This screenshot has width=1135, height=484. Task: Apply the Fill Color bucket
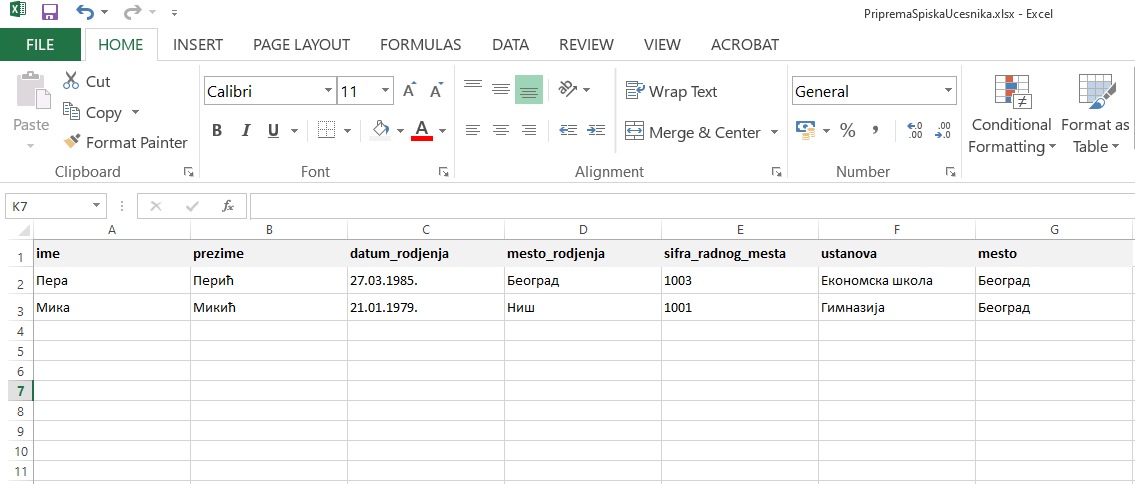(380, 130)
